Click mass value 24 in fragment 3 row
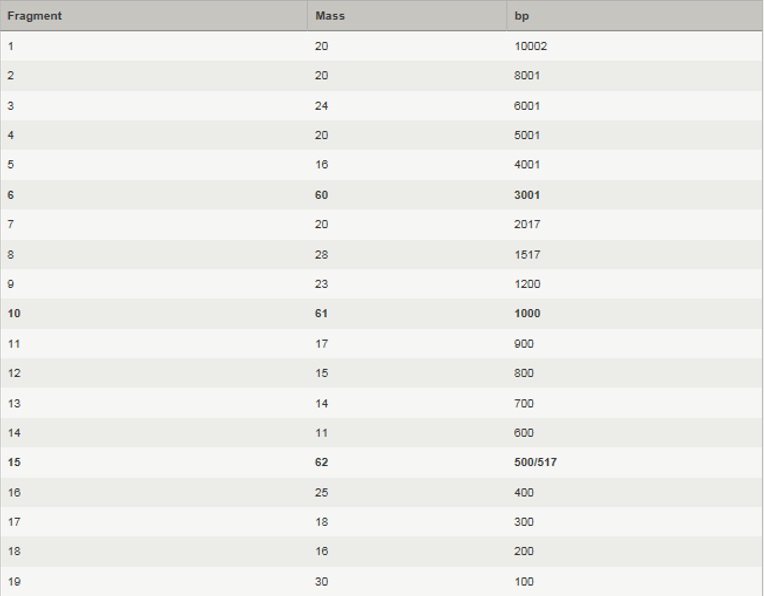Screen dimensions: 764x596 click(321, 106)
